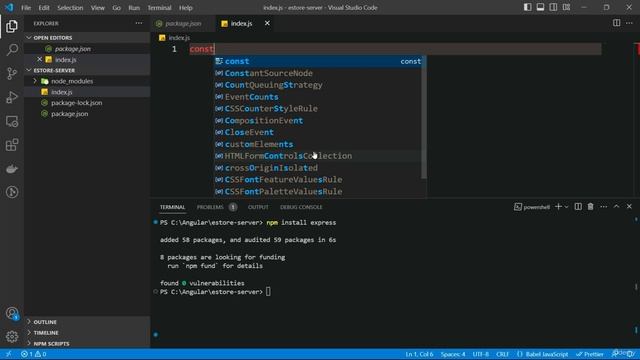Open the Manage settings gear
640x360 pixels.
pyautogui.click(x=12, y=336)
